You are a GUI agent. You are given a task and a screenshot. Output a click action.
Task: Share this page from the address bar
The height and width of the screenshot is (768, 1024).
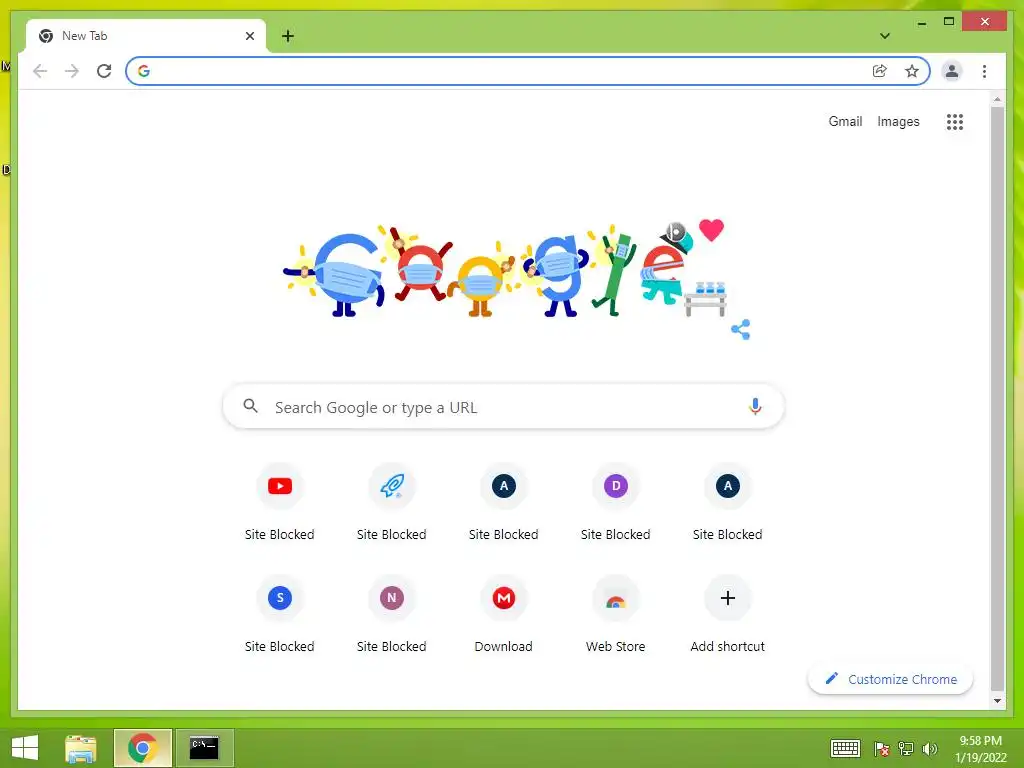(880, 71)
